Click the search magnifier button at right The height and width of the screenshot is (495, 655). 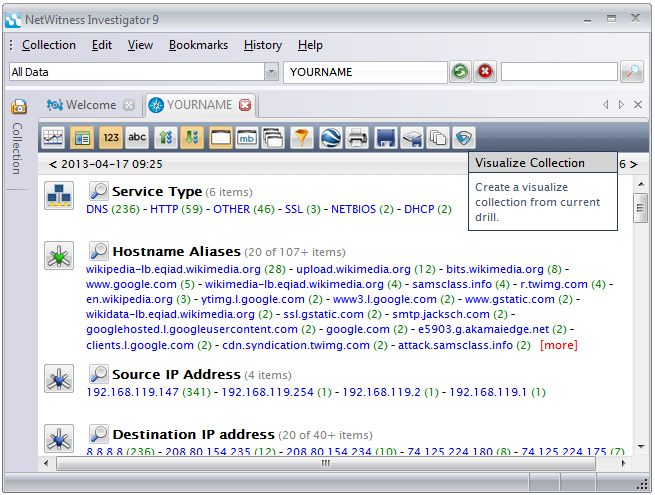632,72
